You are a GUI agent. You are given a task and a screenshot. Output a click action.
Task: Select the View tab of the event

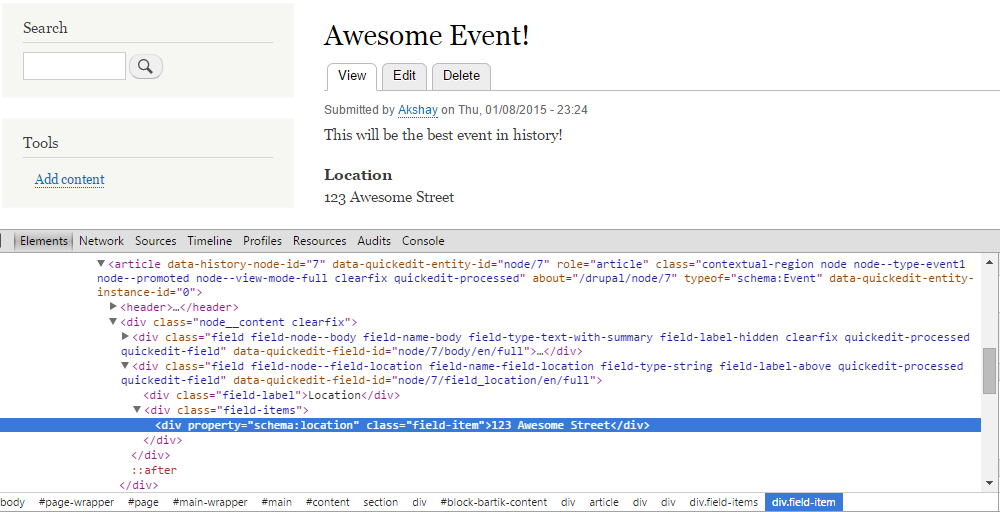[352, 76]
